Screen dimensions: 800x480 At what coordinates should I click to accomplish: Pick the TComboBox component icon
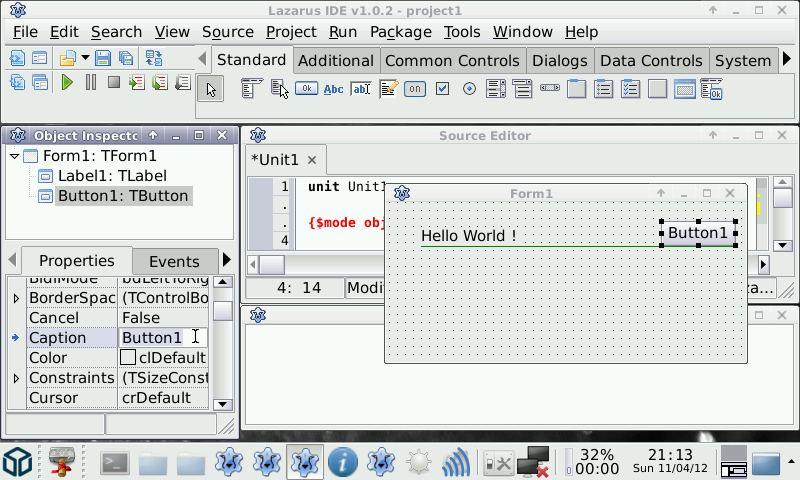coord(522,89)
